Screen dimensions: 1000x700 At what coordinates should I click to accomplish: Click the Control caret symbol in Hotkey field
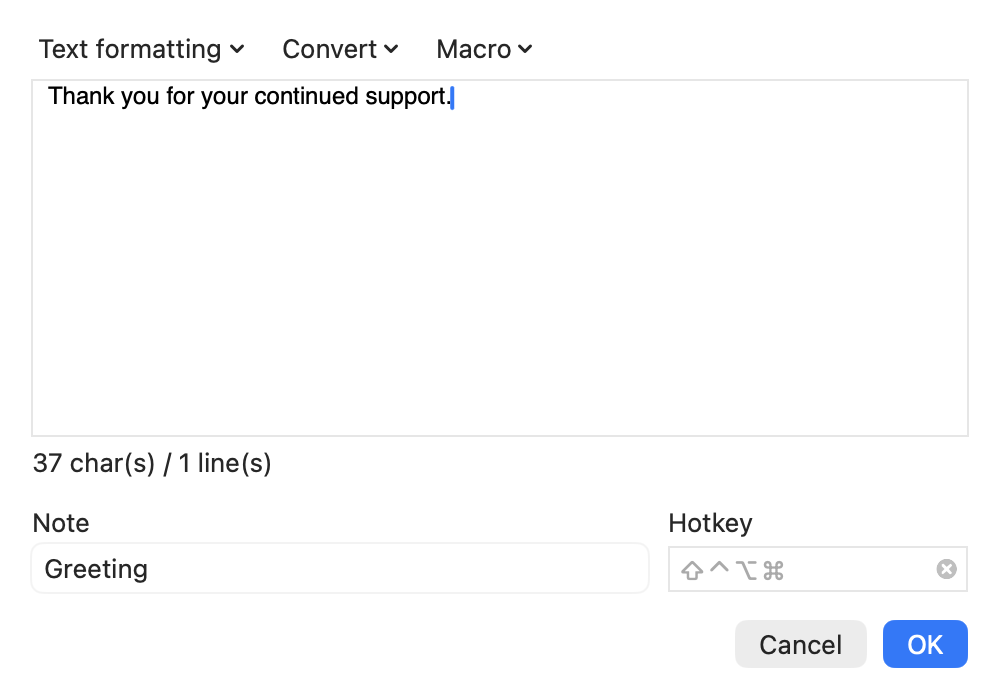point(719,567)
